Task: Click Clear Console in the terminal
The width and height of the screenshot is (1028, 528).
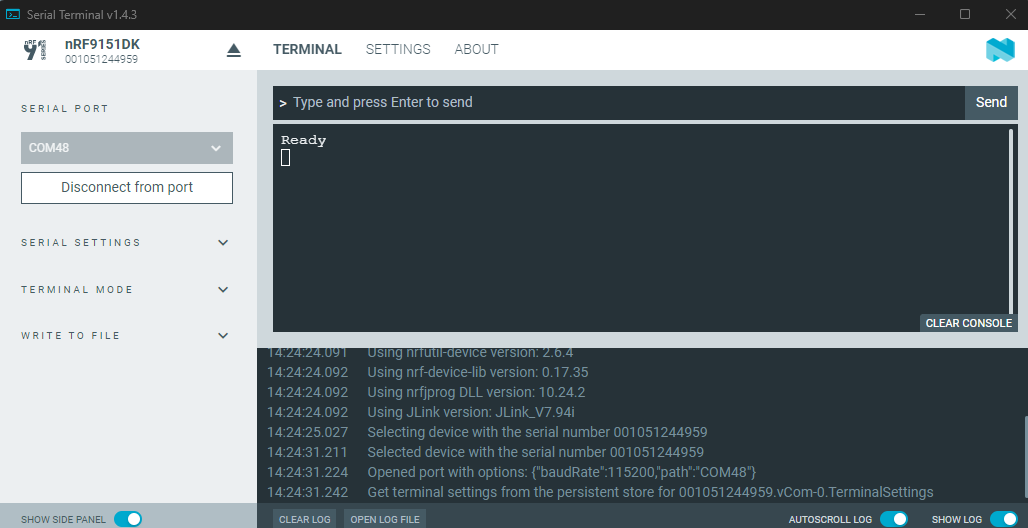Action: coord(968,323)
